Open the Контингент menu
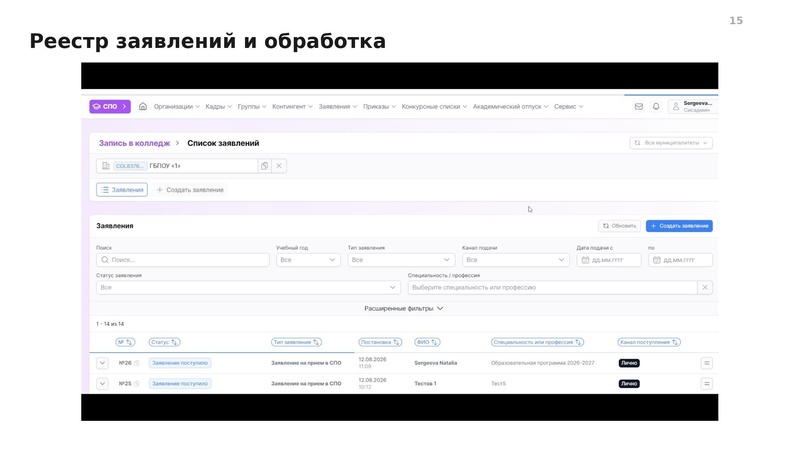Image resolution: width=800 pixels, height=450 pixels. pyautogui.click(x=292, y=107)
